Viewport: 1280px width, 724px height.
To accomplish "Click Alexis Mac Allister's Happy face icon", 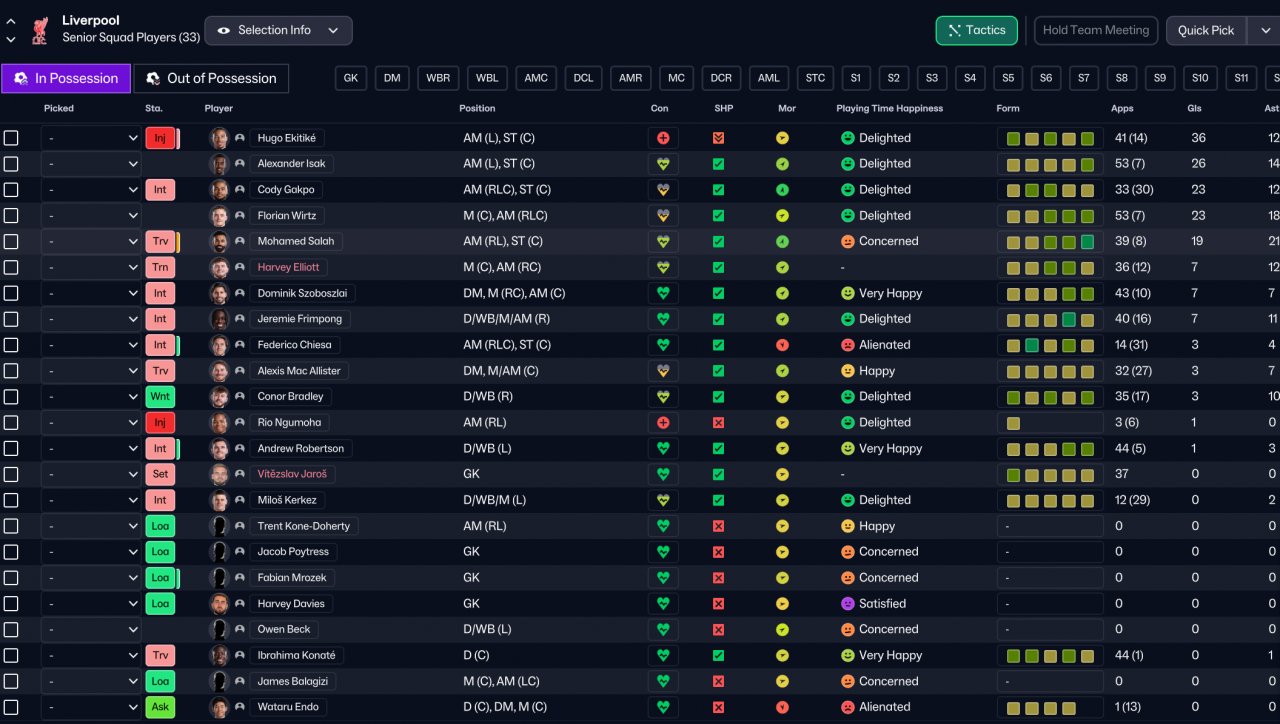I will click(x=848, y=371).
